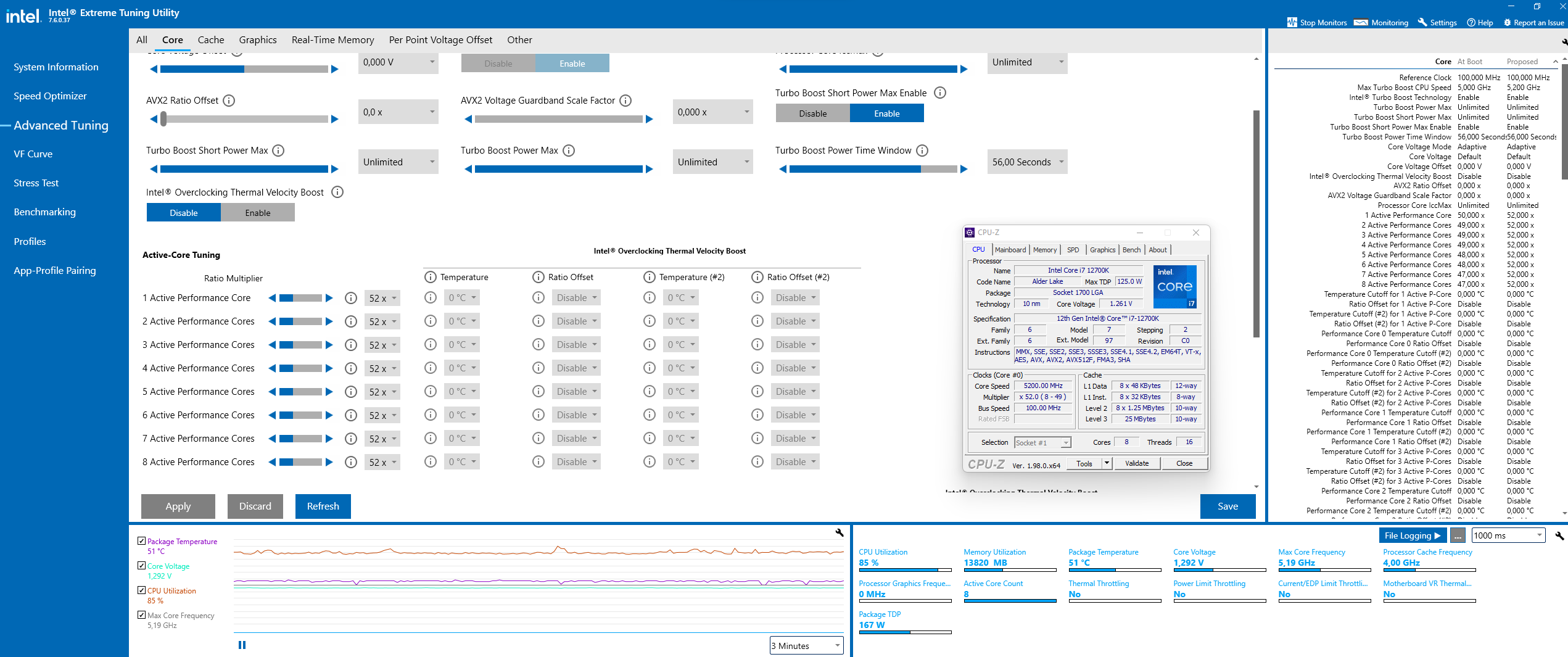1568x657 pixels.
Task: Set Overclocking Thermal Velocity Boost to Enable
Action: click(258, 213)
